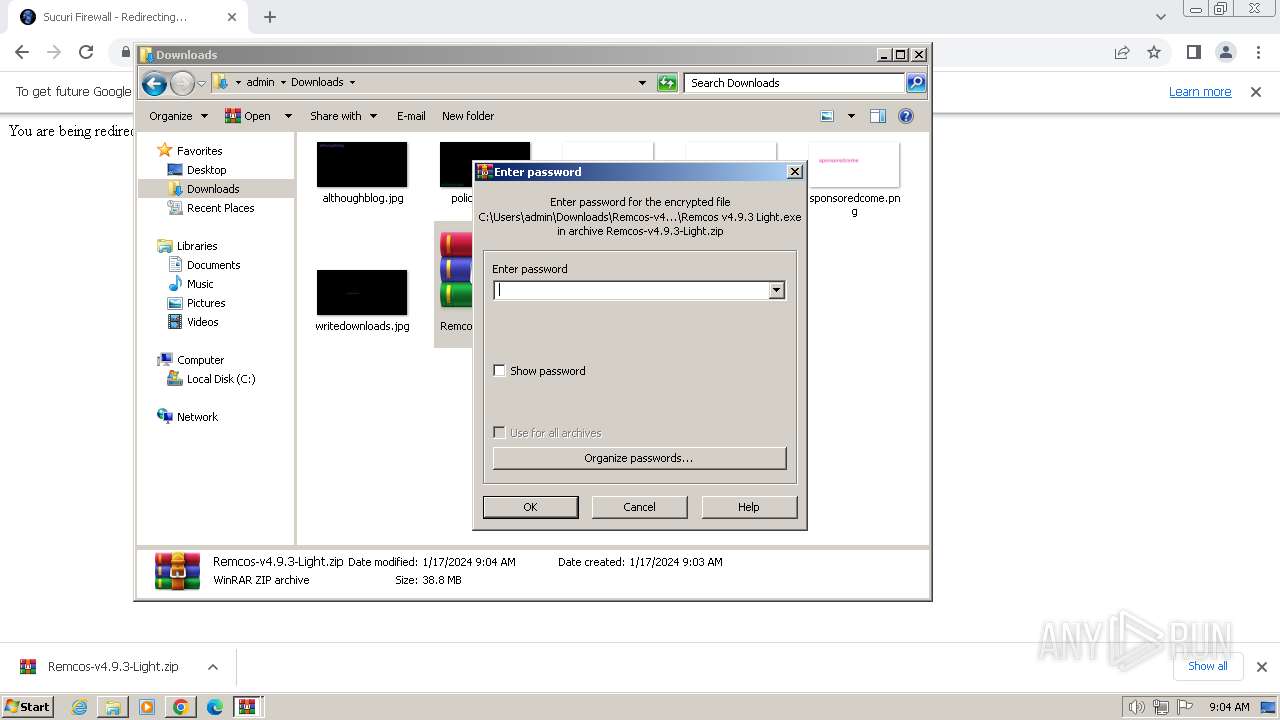The image size is (1280, 720).
Task: Click the change view icon in Explorer toolbar
Action: click(827, 116)
